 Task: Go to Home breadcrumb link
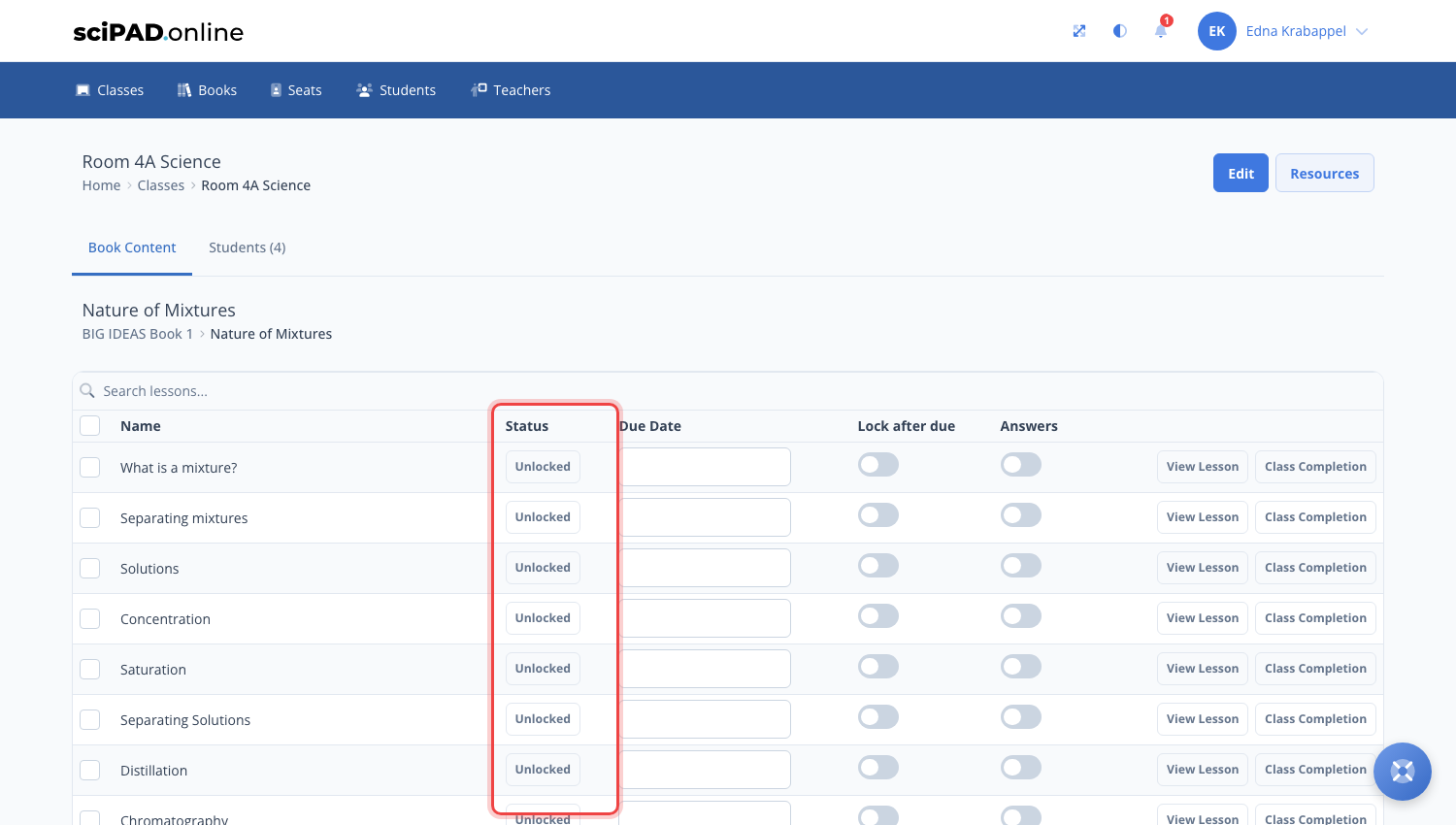pyautogui.click(x=101, y=185)
